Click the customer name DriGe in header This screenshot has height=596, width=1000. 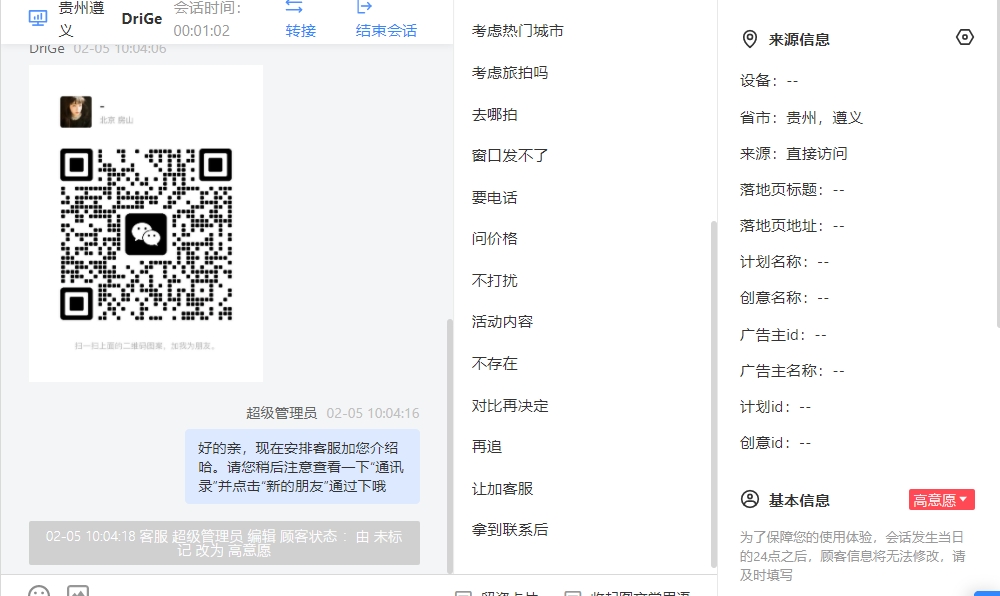142,18
